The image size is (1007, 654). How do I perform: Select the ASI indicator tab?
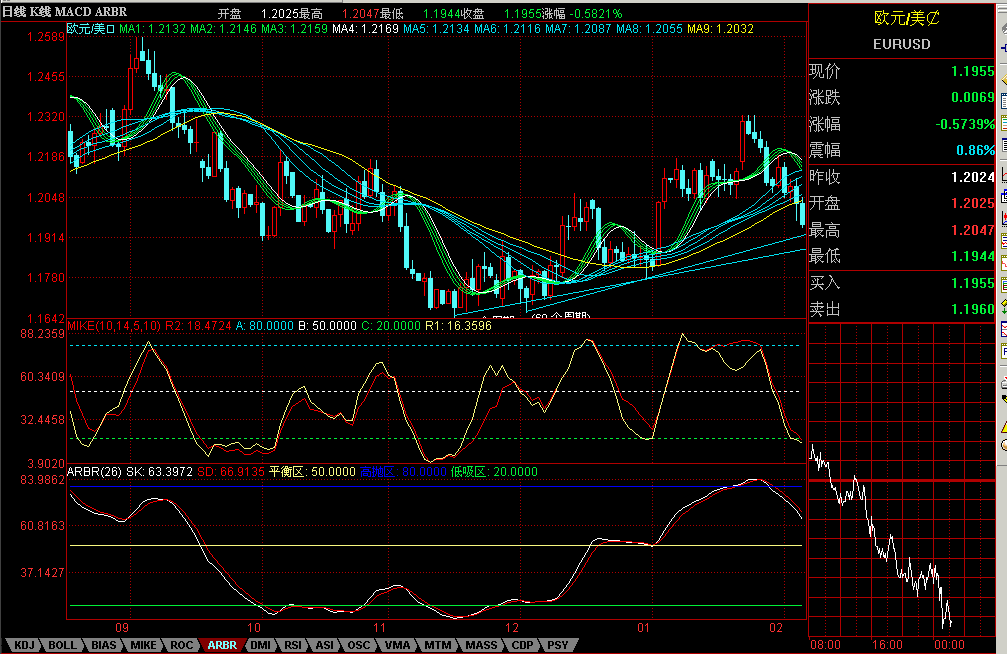point(324,645)
